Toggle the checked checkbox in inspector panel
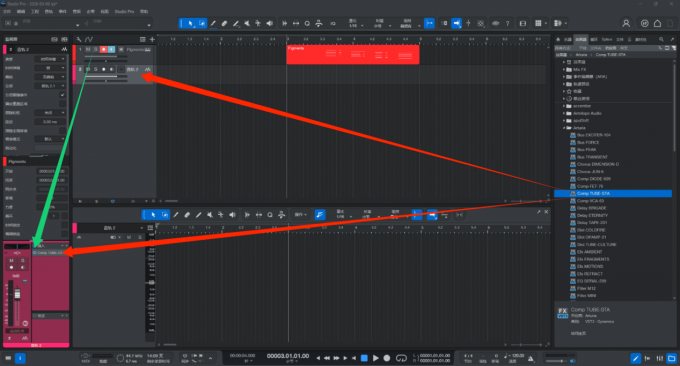680x366 pixels. click(62, 95)
